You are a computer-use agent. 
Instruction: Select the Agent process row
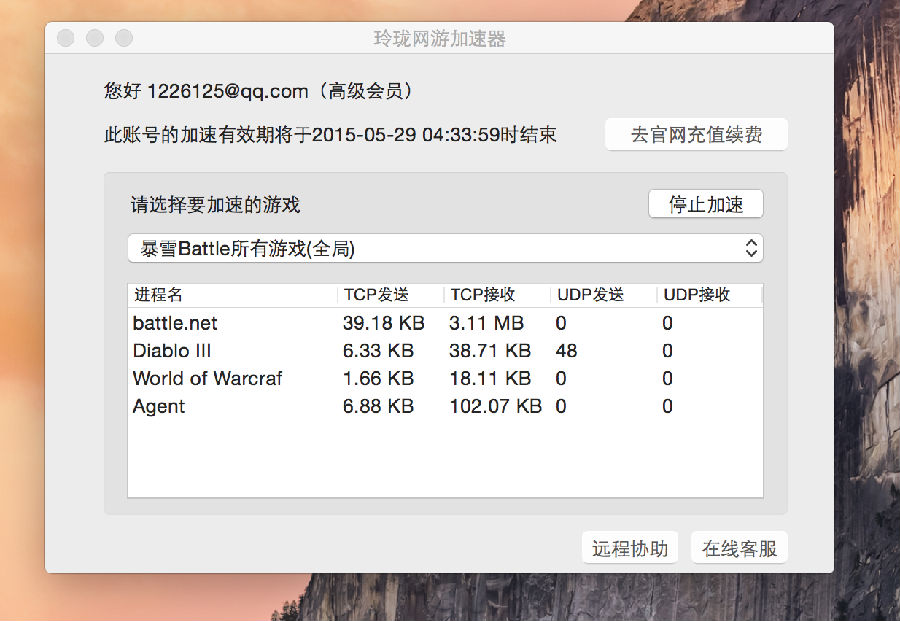(x=445, y=406)
